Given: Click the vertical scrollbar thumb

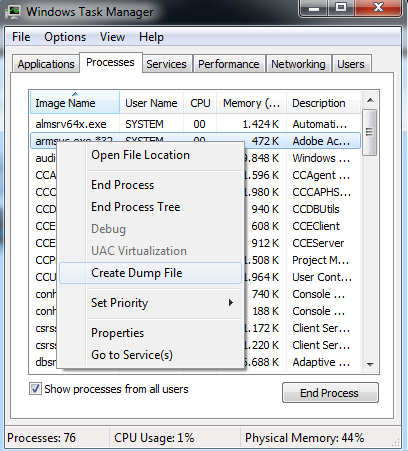Looking at the screenshot, I should tap(370, 132).
